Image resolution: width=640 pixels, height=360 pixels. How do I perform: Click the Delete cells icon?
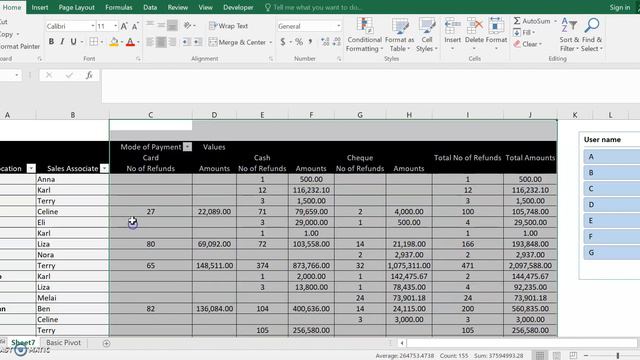coord(474,26)
